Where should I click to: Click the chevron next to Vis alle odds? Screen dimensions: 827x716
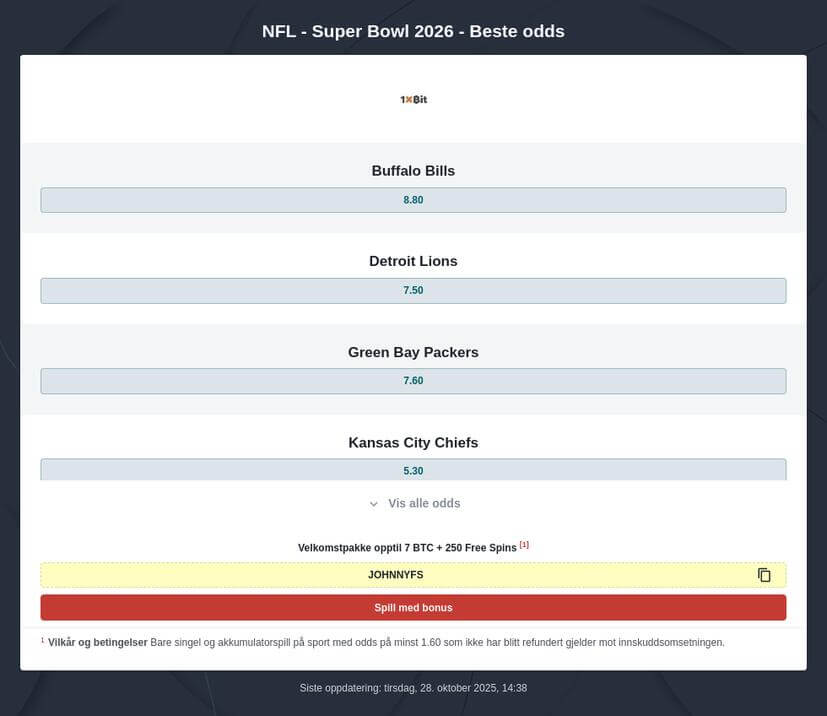373,503
